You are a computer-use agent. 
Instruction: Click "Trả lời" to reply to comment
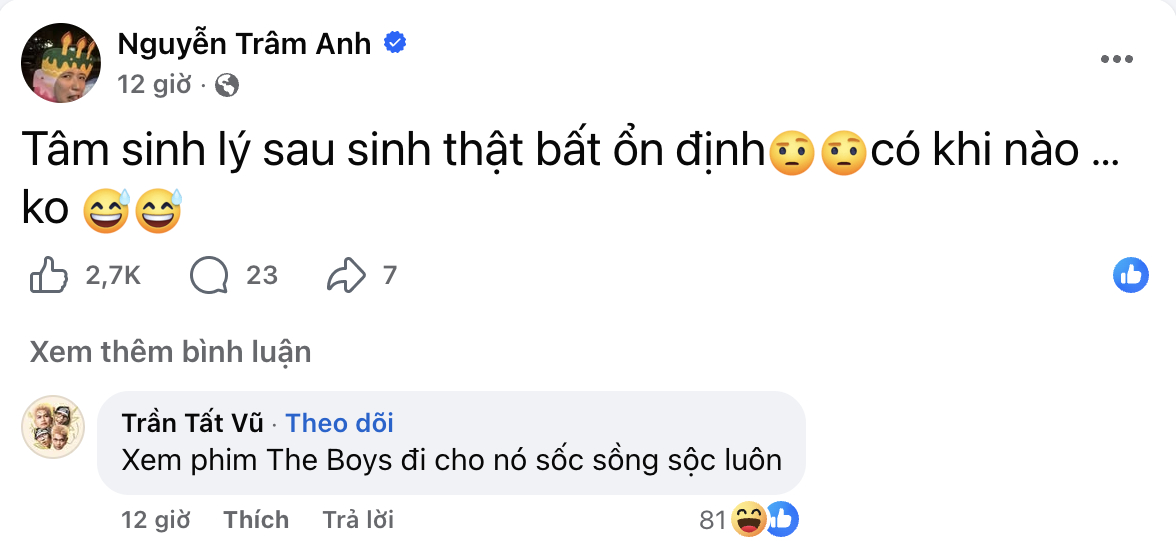358,520
